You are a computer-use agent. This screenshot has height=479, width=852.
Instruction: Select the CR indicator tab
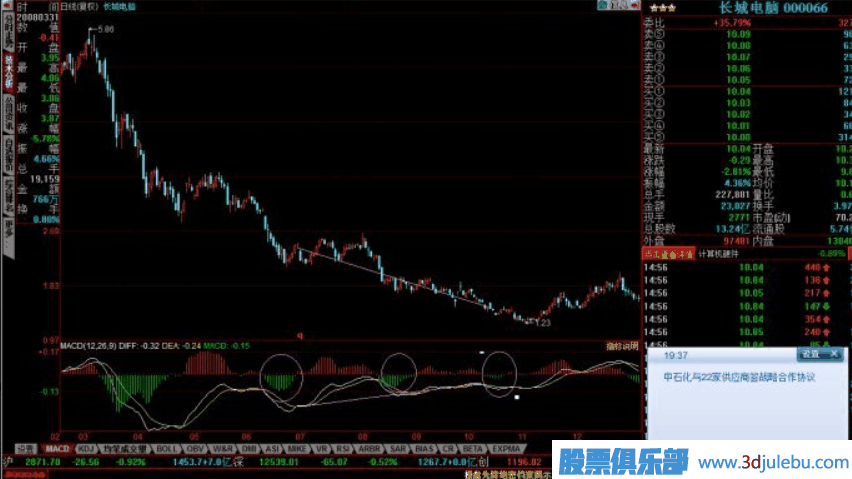click(448, 449)
